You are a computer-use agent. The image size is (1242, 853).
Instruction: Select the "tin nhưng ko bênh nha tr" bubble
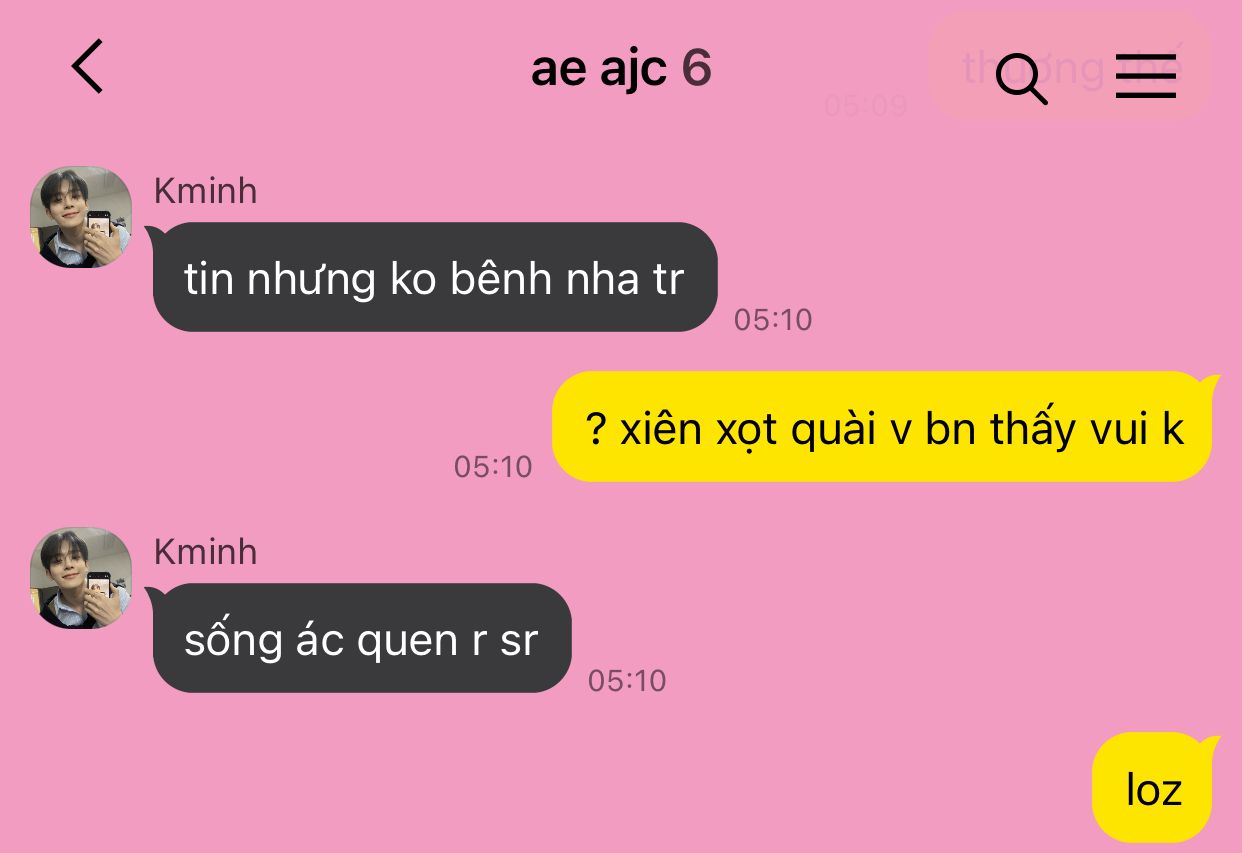point(434,277)
